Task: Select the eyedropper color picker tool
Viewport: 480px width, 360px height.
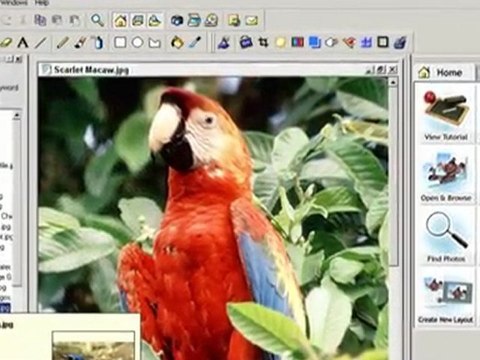Action: coord(195,43)
